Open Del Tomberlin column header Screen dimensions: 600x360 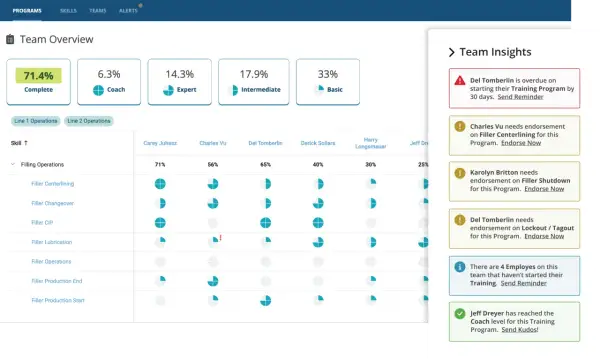(x=265, y=143)
